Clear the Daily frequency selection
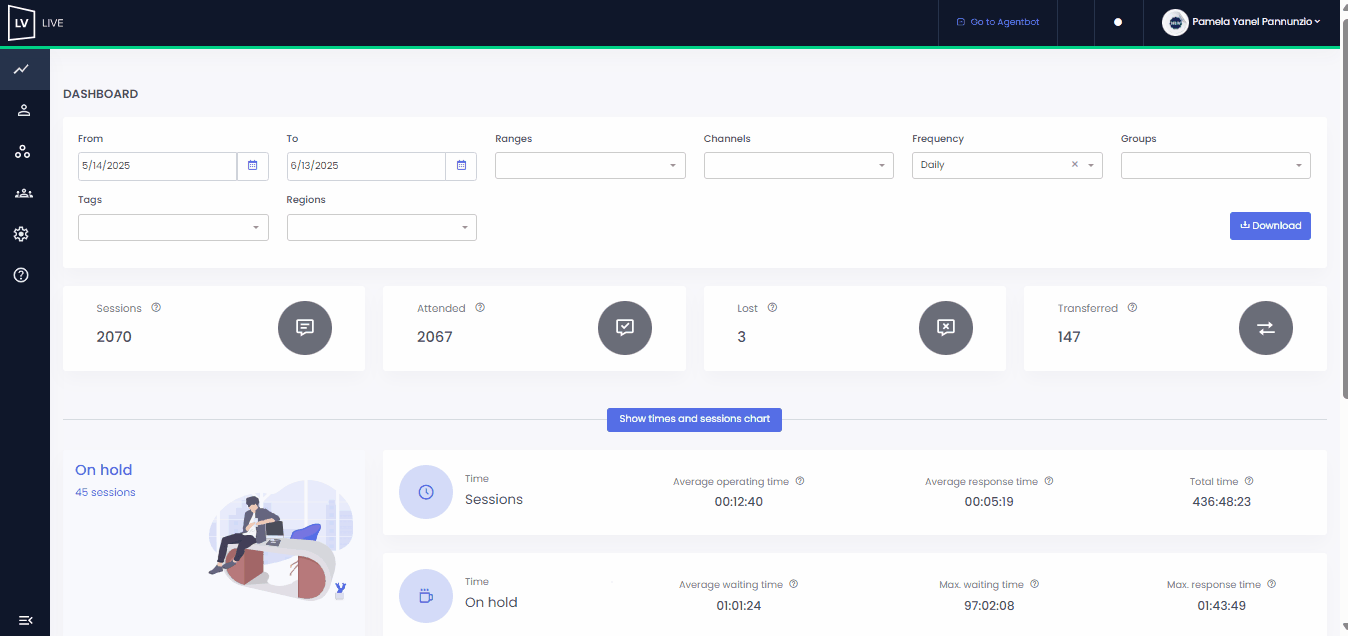Viewport: 1348px width, 636px height. (x=1075, y=165)
